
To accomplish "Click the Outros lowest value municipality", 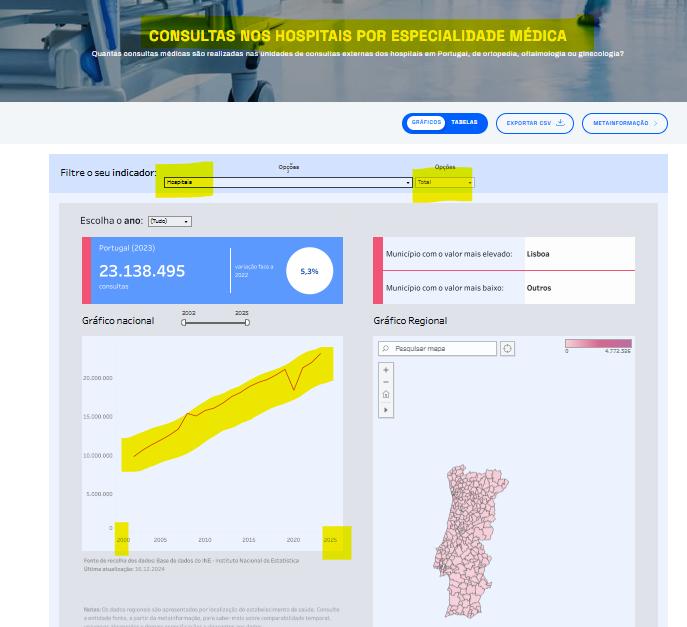I will [x=538, y=288].
